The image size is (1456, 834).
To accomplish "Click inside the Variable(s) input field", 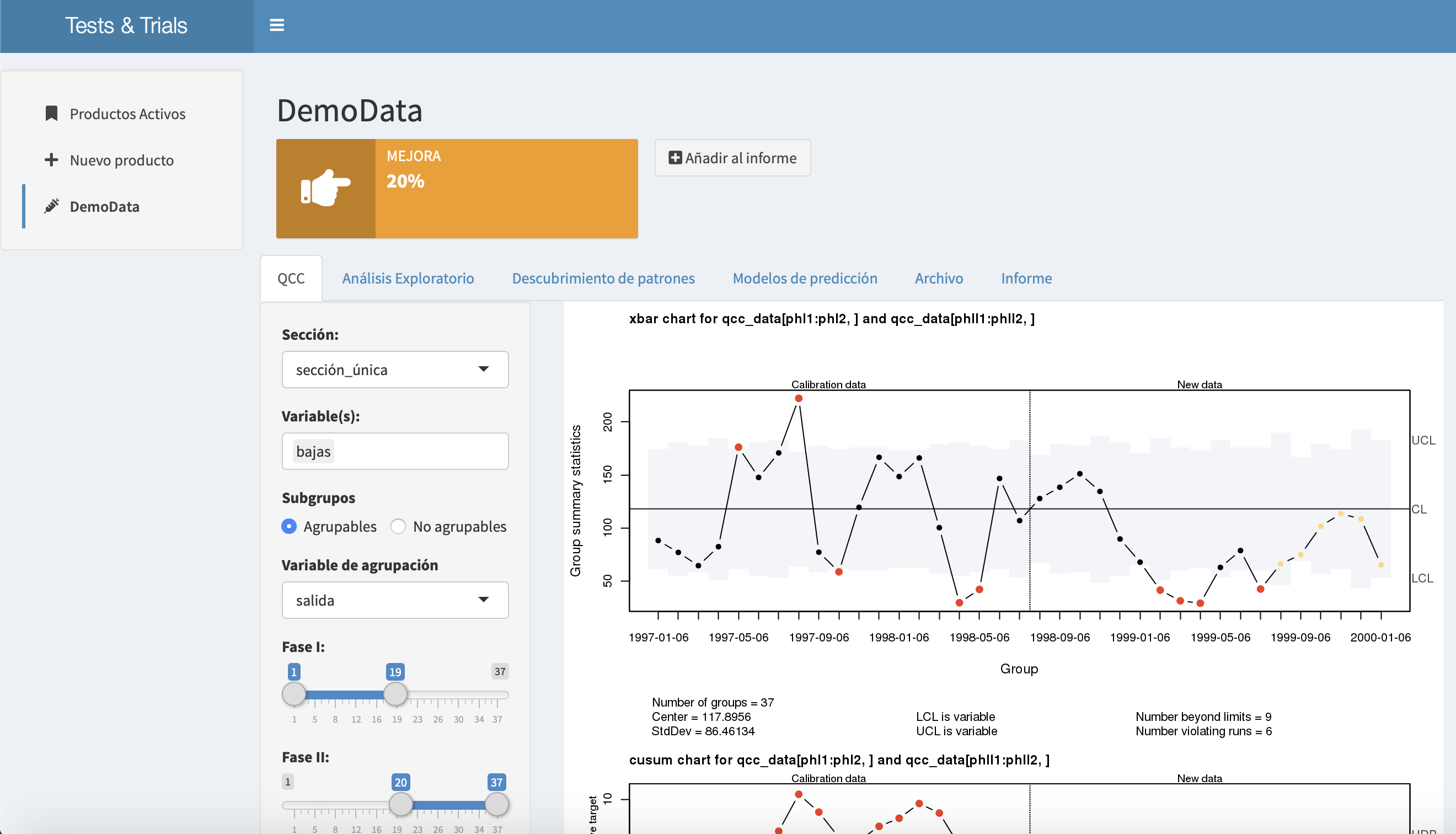I will 418,451.
